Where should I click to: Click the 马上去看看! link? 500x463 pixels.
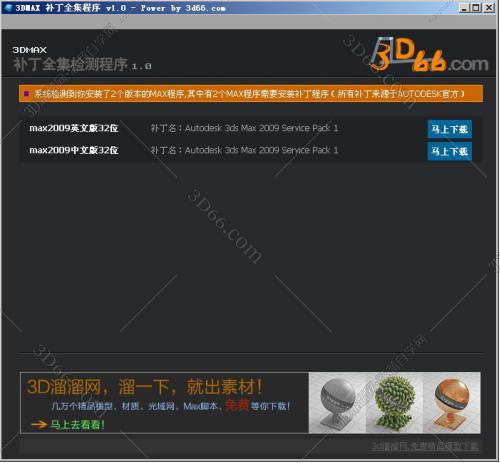(77, 424)
